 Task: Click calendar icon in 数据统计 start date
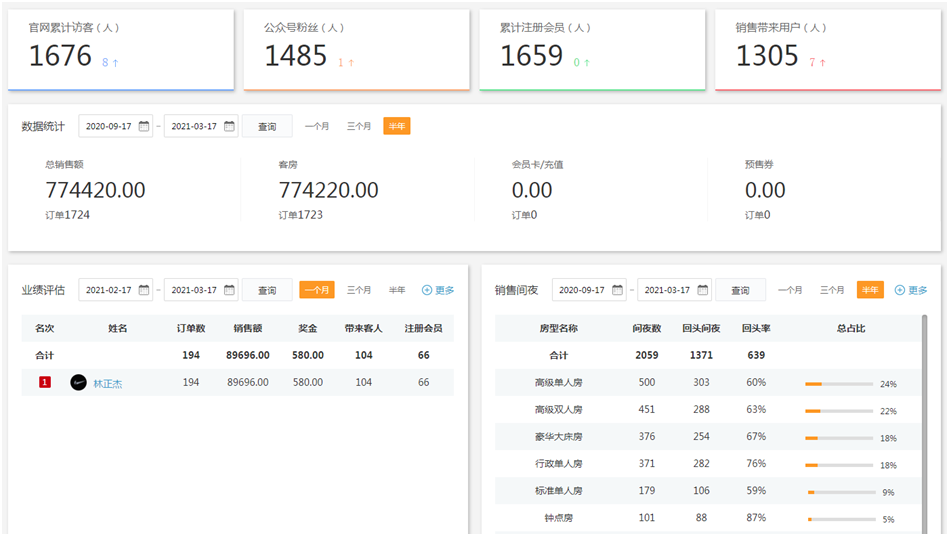point(144,127)
